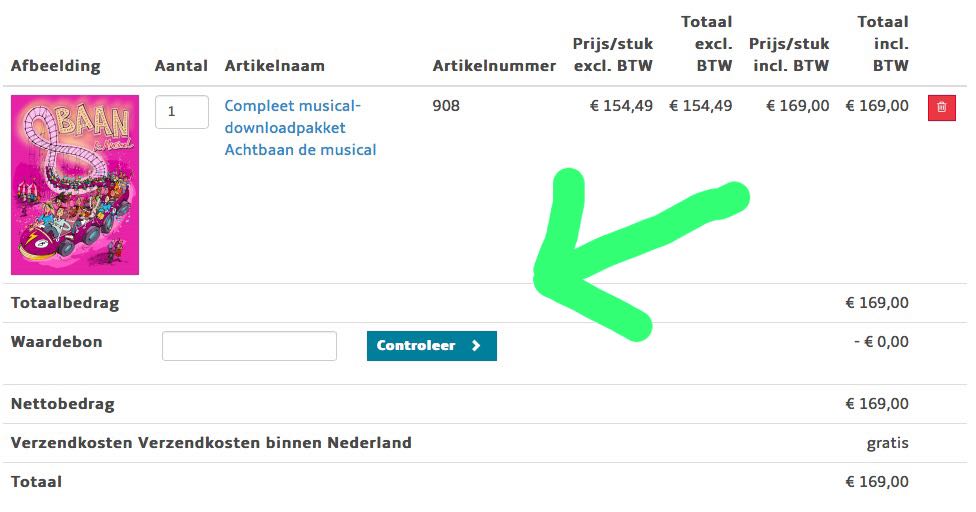Open the Achtbaan musical poster thumbnail
Viewport: 976px width, 512px height.
[75, 185]
